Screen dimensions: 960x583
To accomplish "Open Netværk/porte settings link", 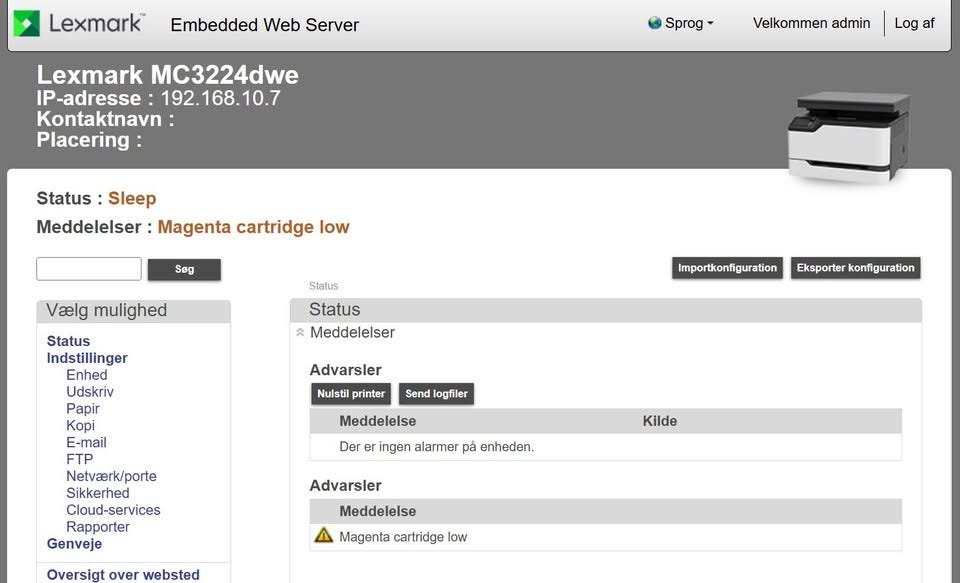I will [x=111, y=476].
